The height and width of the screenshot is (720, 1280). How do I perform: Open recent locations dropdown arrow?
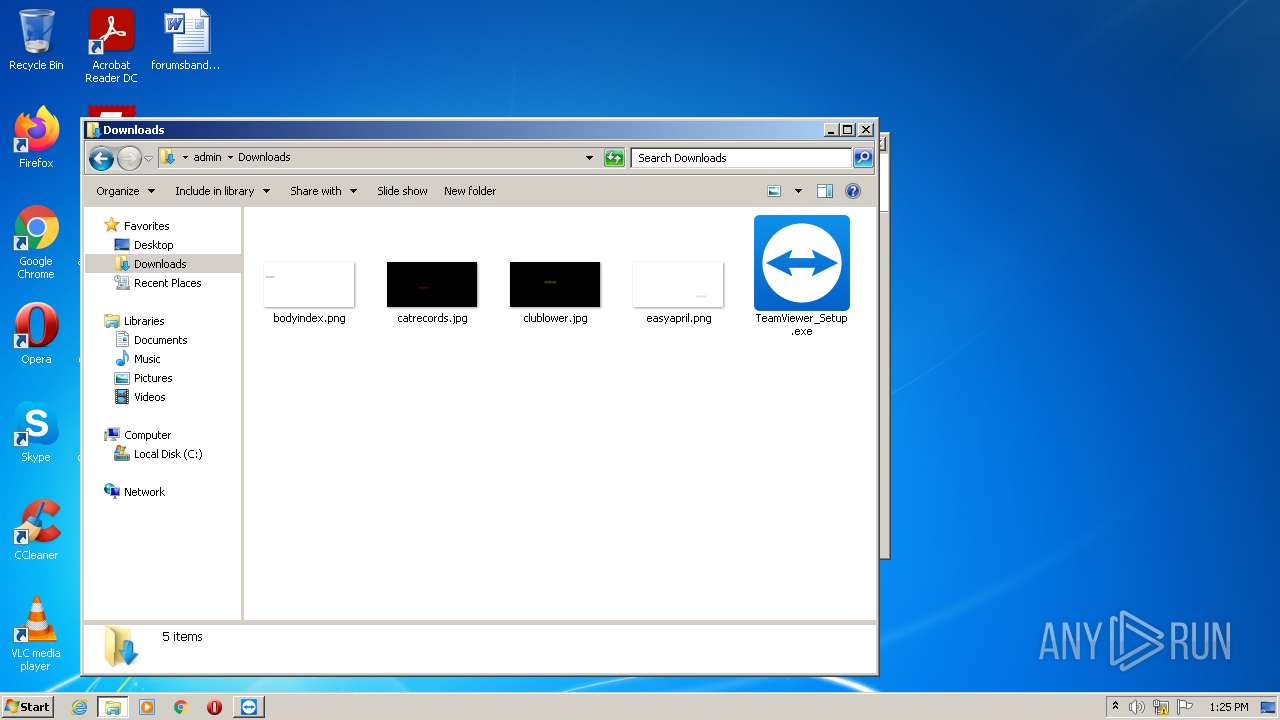(148, 158)
